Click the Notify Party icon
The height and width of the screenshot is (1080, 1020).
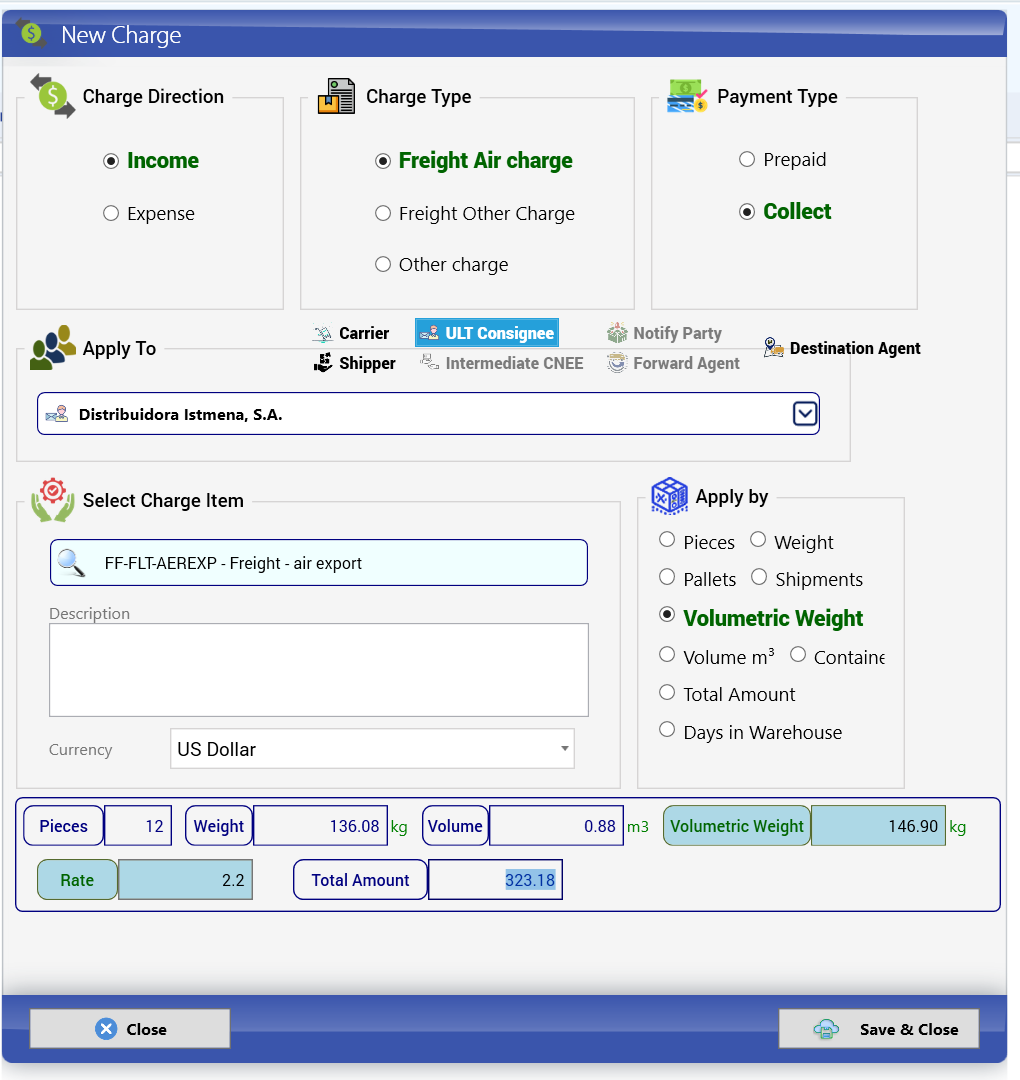pyautogui.click(x=617, y=333)
